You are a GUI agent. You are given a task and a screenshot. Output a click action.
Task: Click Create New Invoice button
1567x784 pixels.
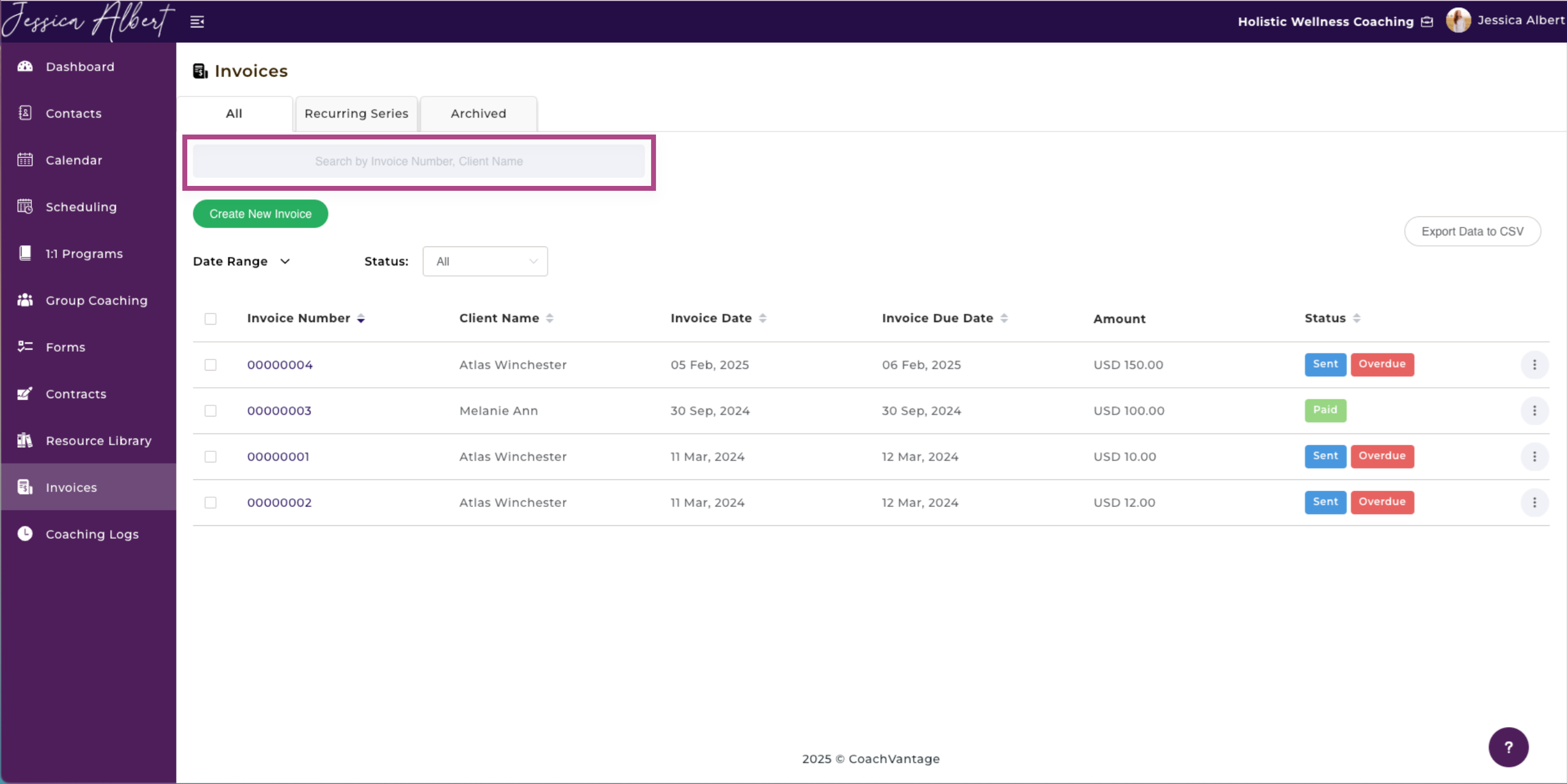coord(261,213)
